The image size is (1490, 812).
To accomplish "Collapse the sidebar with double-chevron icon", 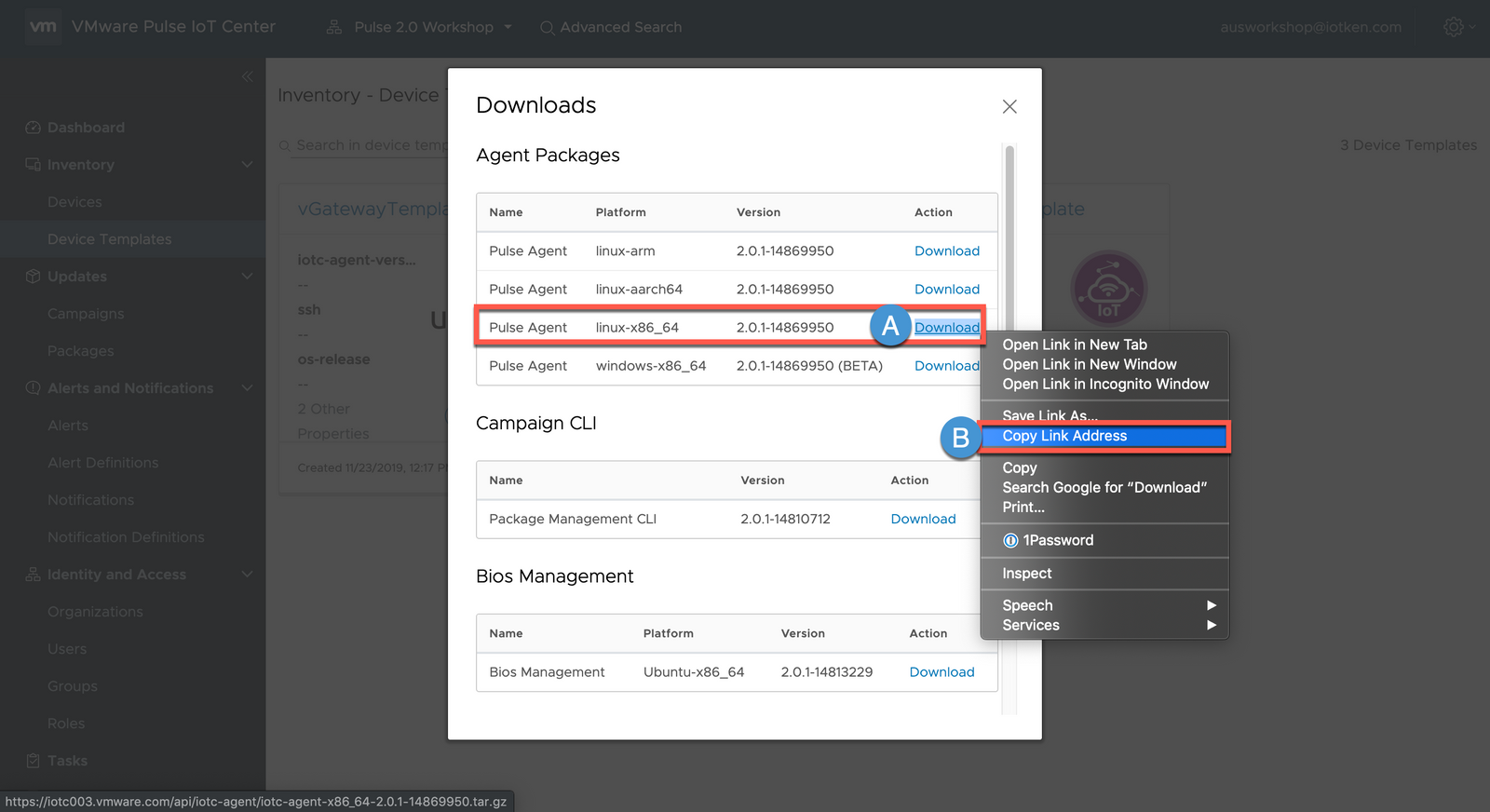I will pos(247,76).
